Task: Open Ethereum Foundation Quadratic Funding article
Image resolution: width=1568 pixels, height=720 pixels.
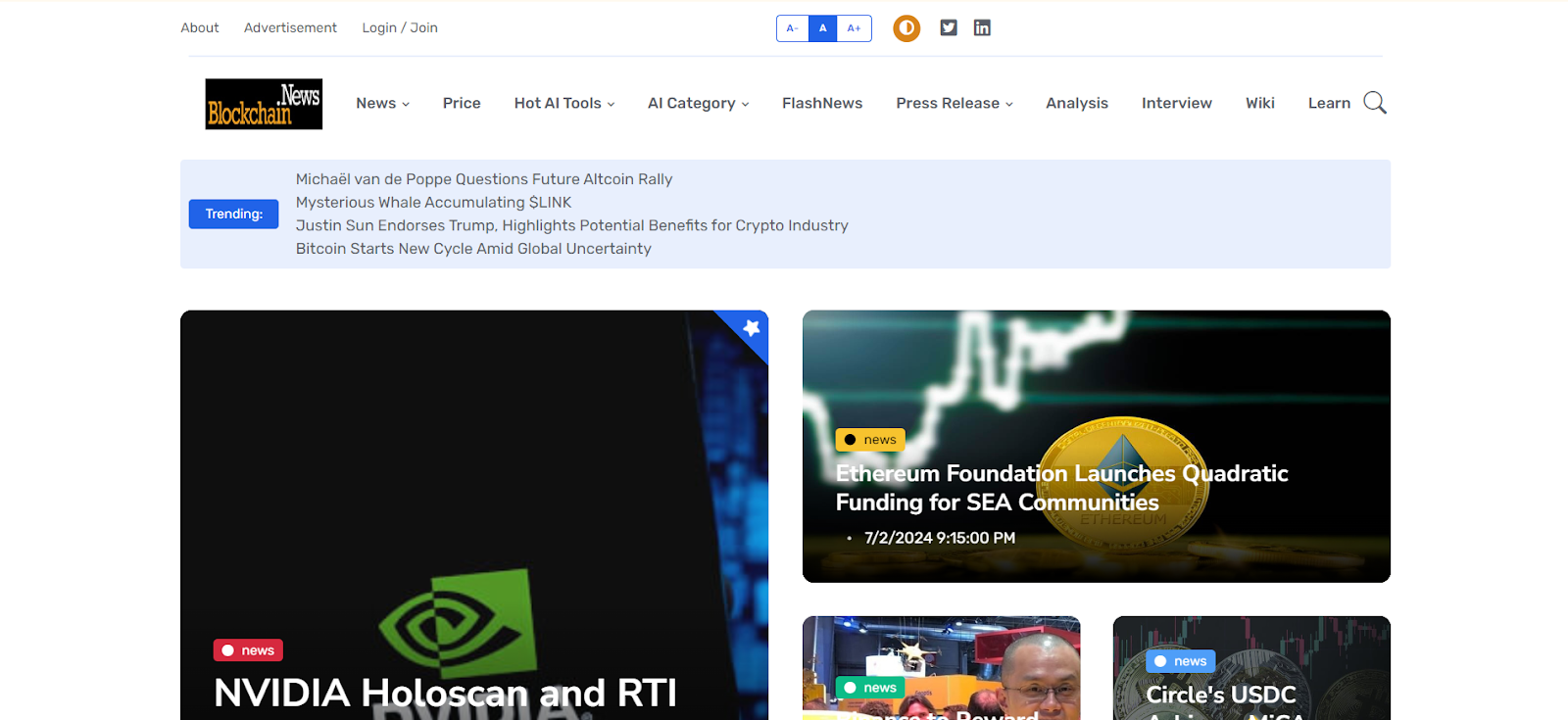Action: point(1061,488)
